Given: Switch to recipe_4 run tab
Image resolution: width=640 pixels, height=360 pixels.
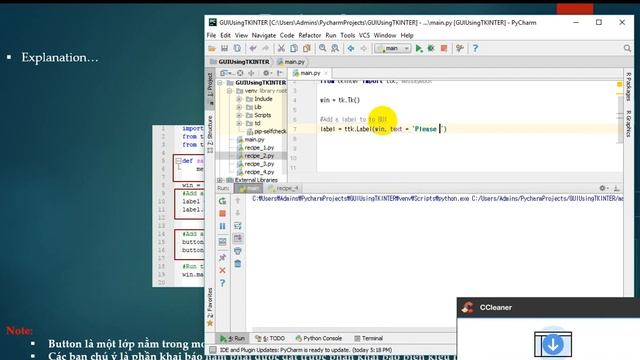Looking at the screenshot, I should (x=283, y=188).
